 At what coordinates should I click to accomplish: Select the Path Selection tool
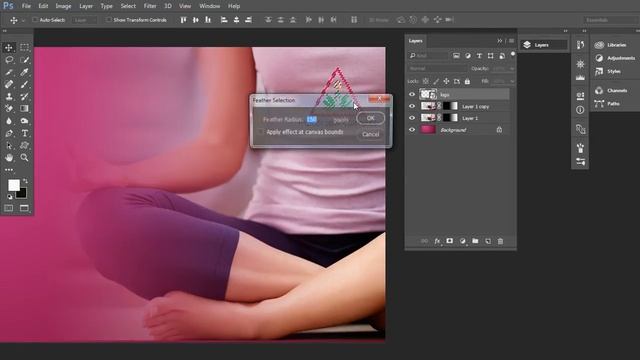pyautogui.click(x=9, y=145)
